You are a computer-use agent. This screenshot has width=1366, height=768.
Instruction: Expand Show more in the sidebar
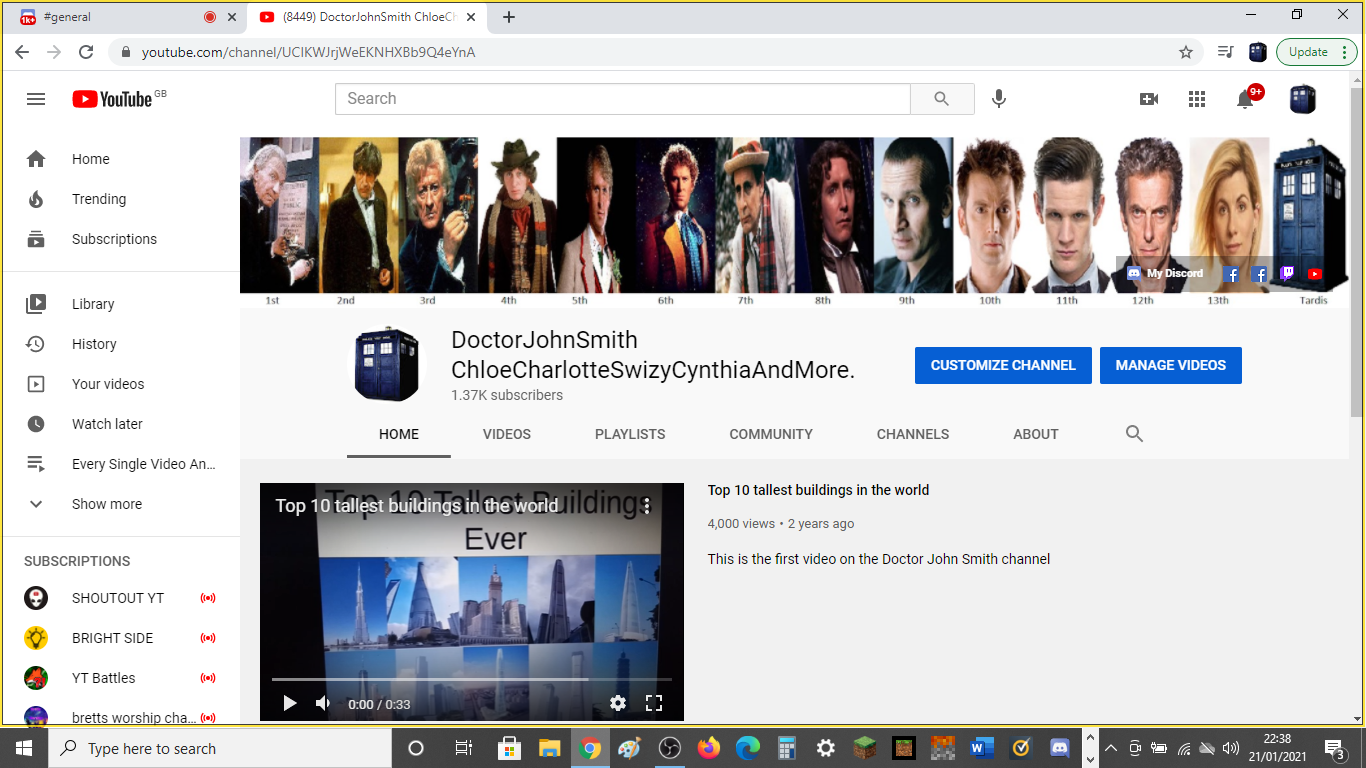tap(120, 504)
